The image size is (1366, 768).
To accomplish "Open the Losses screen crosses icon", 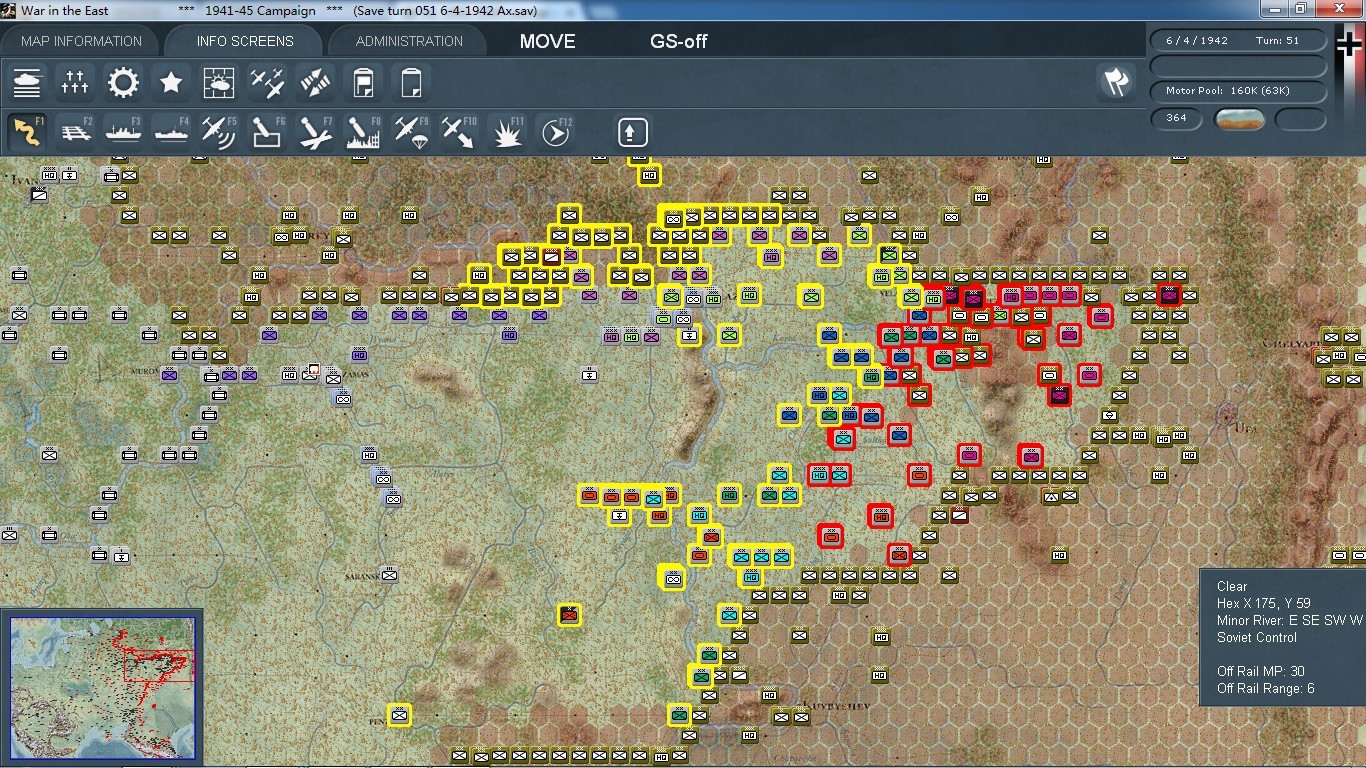I will (75, 82).
